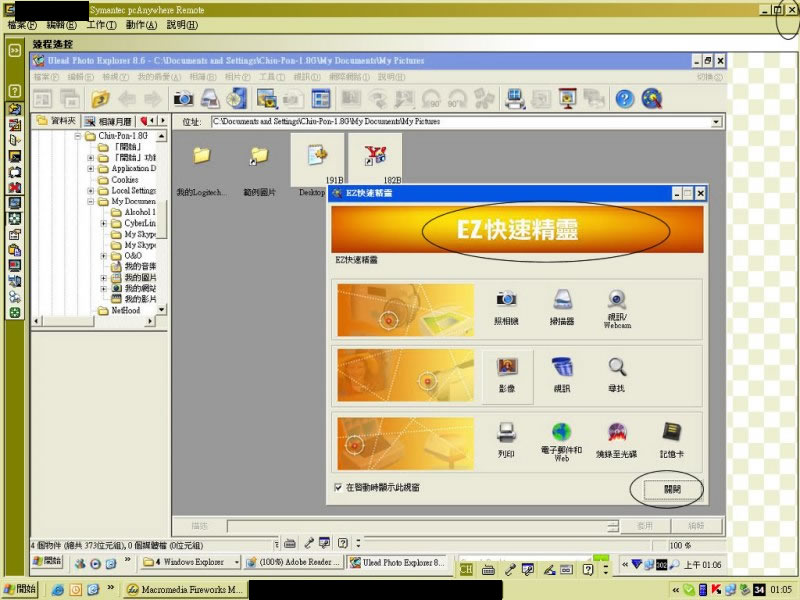Choose 照相機 in the EZ快速精靈 dialog
The width and height of the screenshot is (800, 600).
[506, 308]
